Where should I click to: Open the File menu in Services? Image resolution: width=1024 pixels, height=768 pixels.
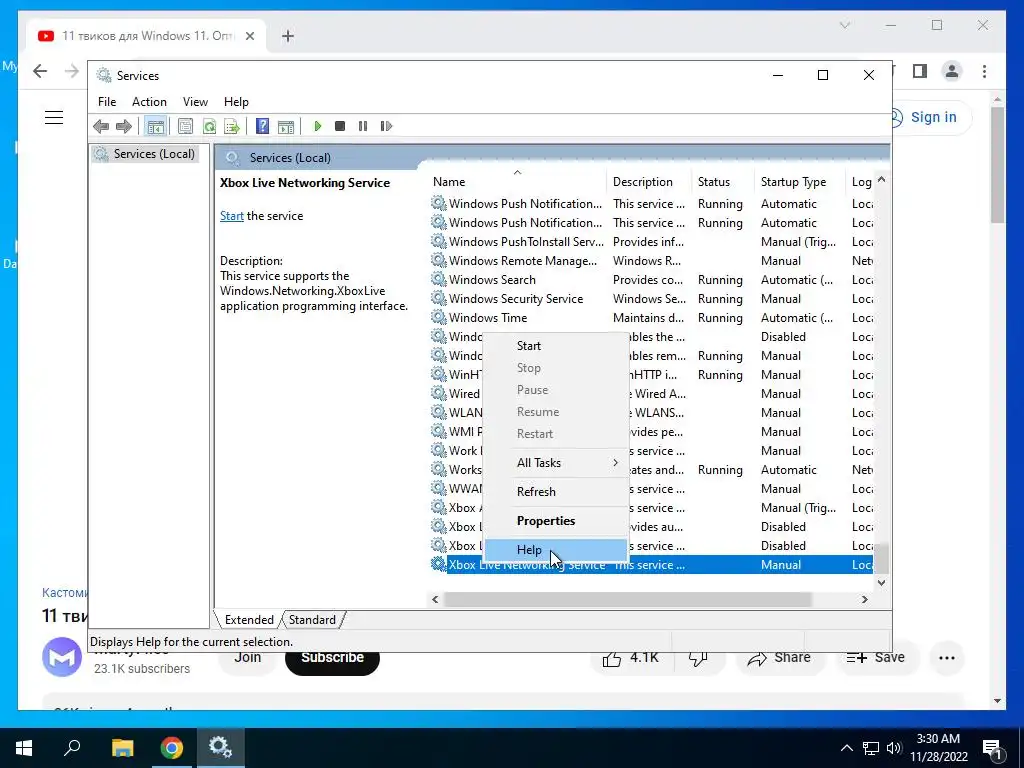click(x=107, y=102)
